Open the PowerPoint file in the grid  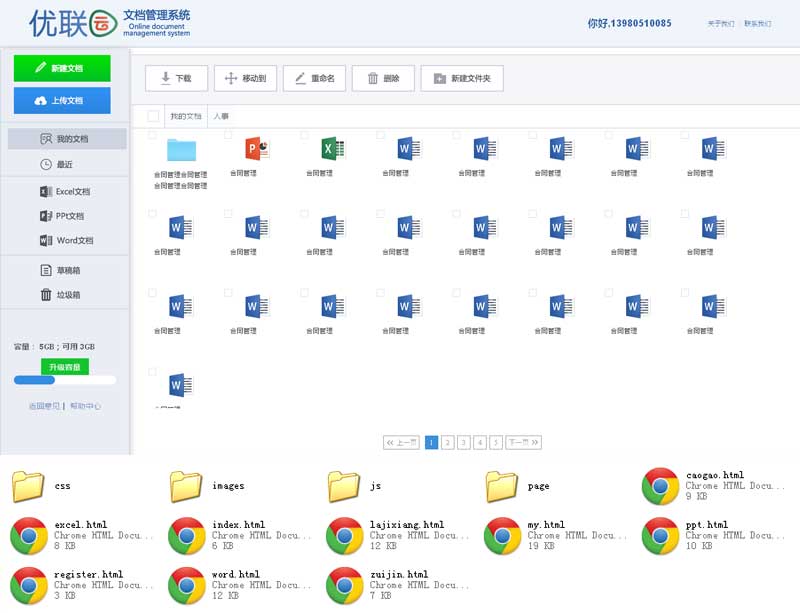click(257, 149)
